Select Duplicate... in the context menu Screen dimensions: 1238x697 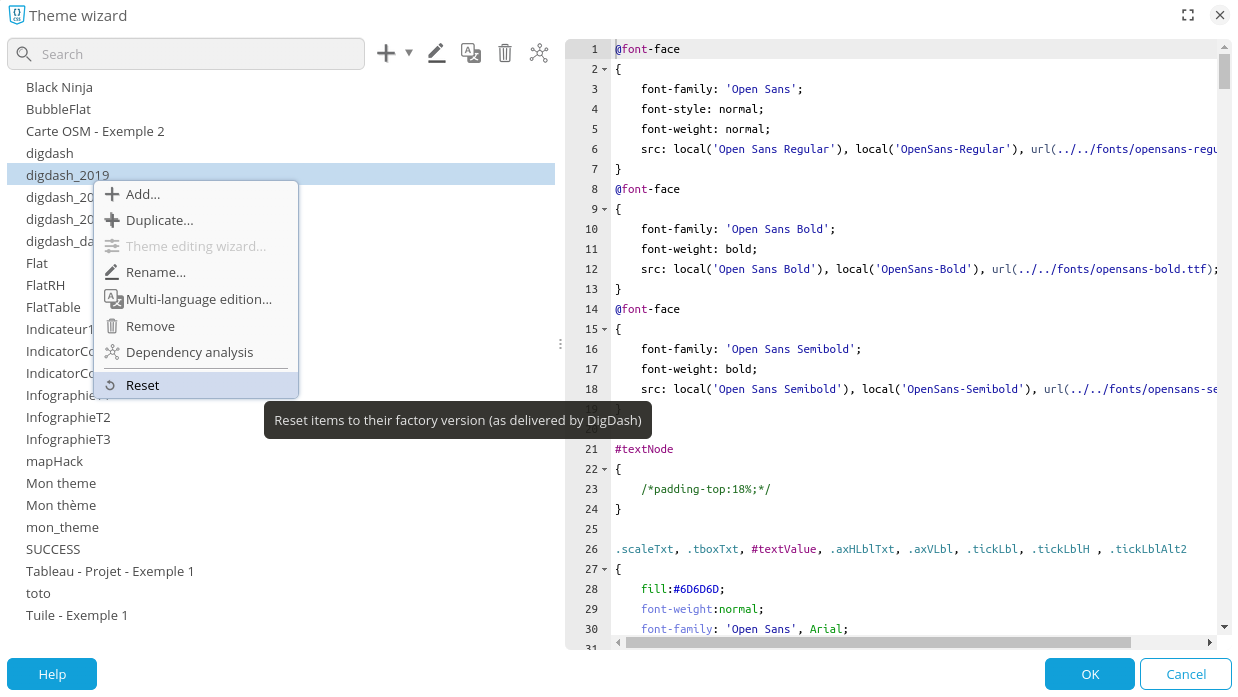coord(159,220)
